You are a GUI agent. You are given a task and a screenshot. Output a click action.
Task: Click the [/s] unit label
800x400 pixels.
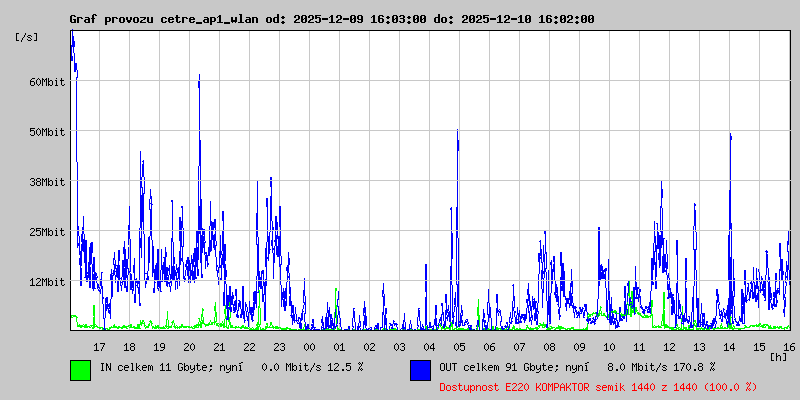pyautogui.click(x=27, y=37)
